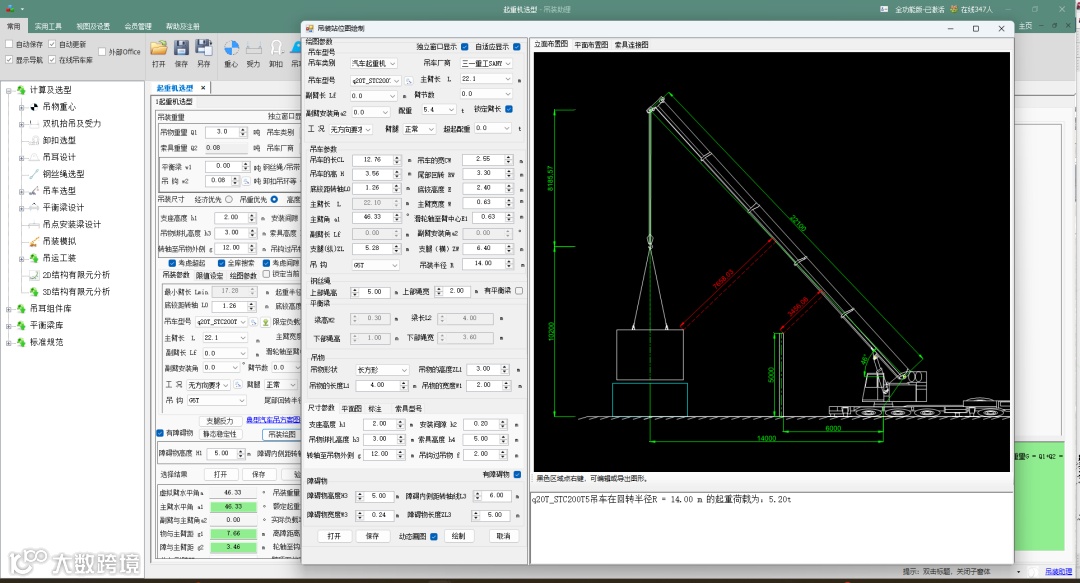Click the 打开 folder icon in ribbon
Viewport: 1080px width, 583px height.
click(159, 49)
